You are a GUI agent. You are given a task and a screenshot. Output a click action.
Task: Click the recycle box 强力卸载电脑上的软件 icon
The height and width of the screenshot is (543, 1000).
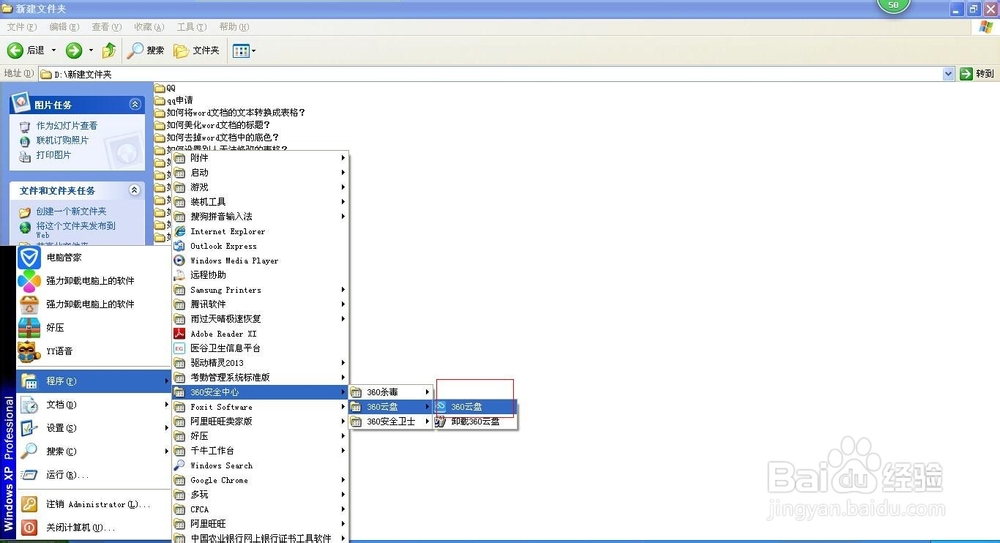pyautogui.click(x=29, y=304)
